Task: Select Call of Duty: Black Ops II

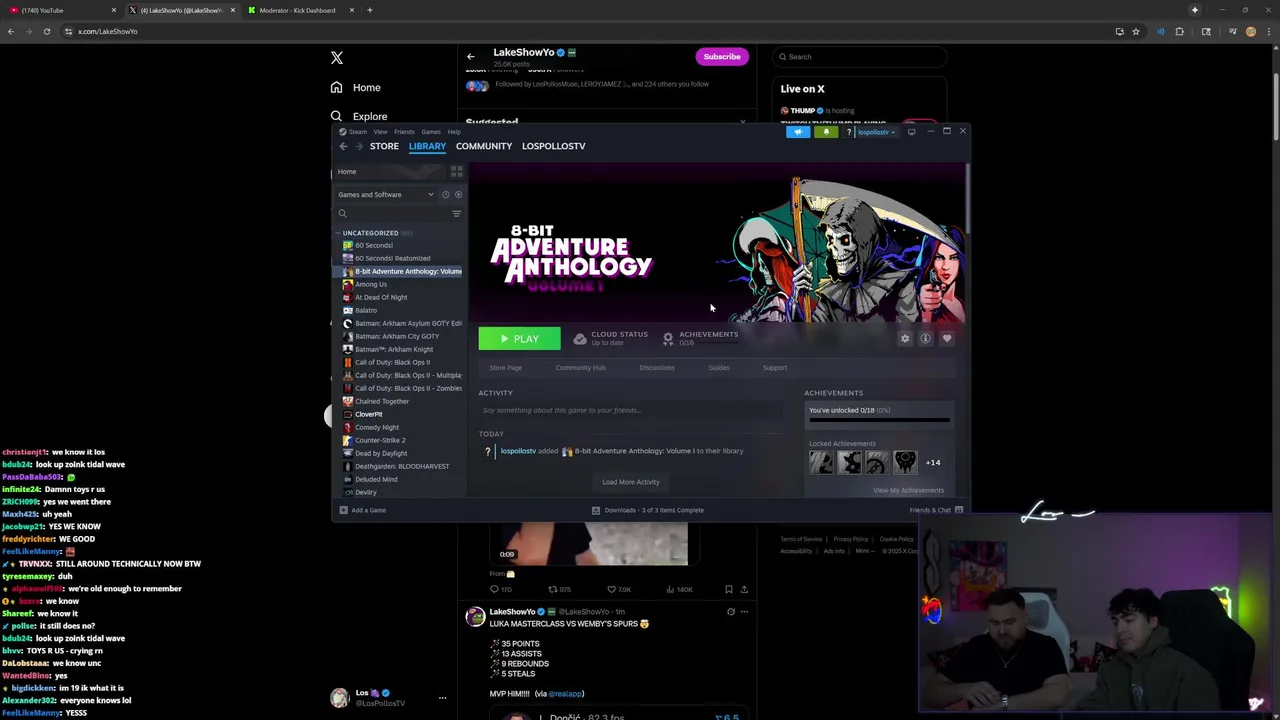Action: coord(392,362)
